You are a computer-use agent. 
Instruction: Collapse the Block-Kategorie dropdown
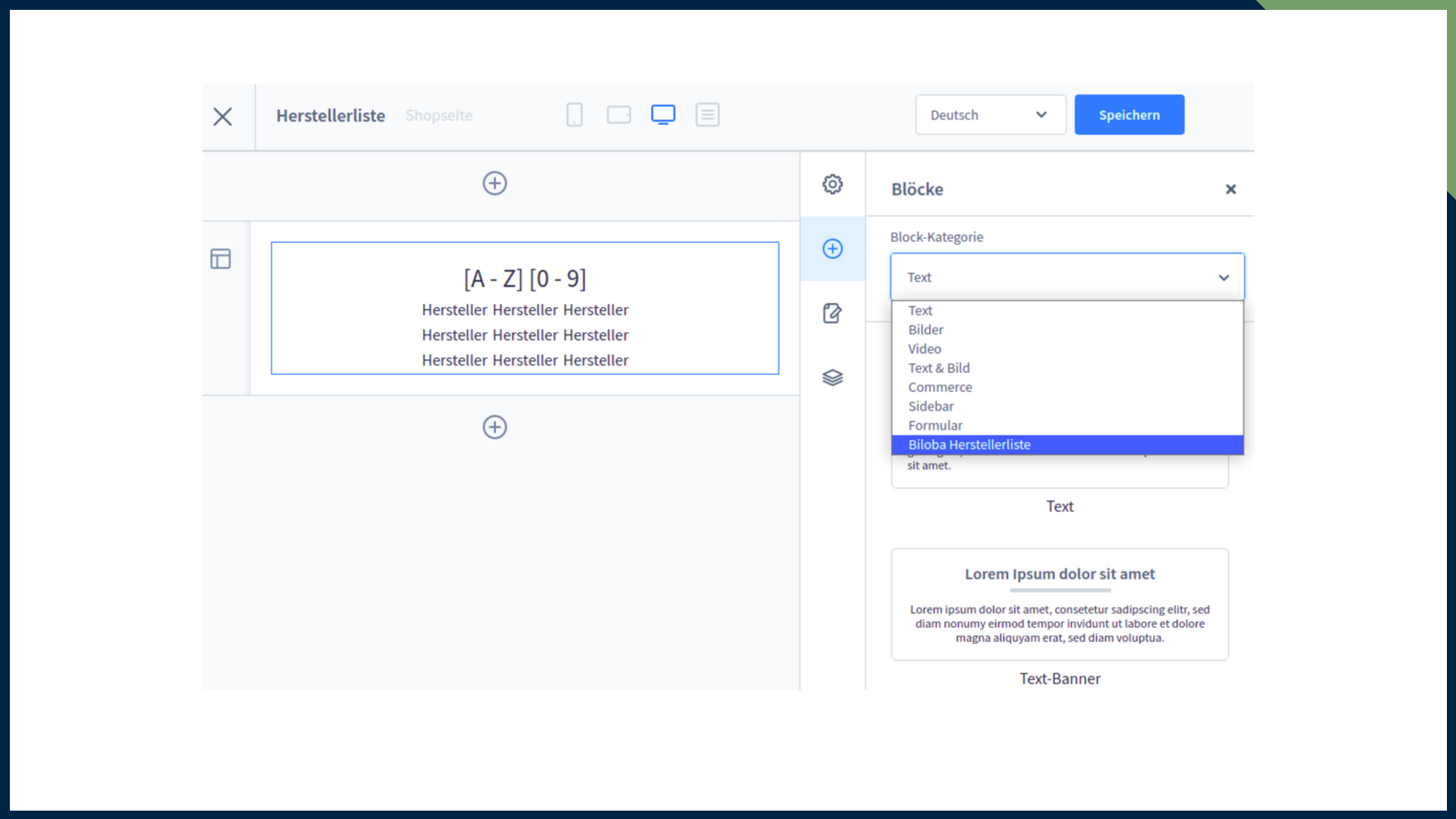[x=1067, y=278]
